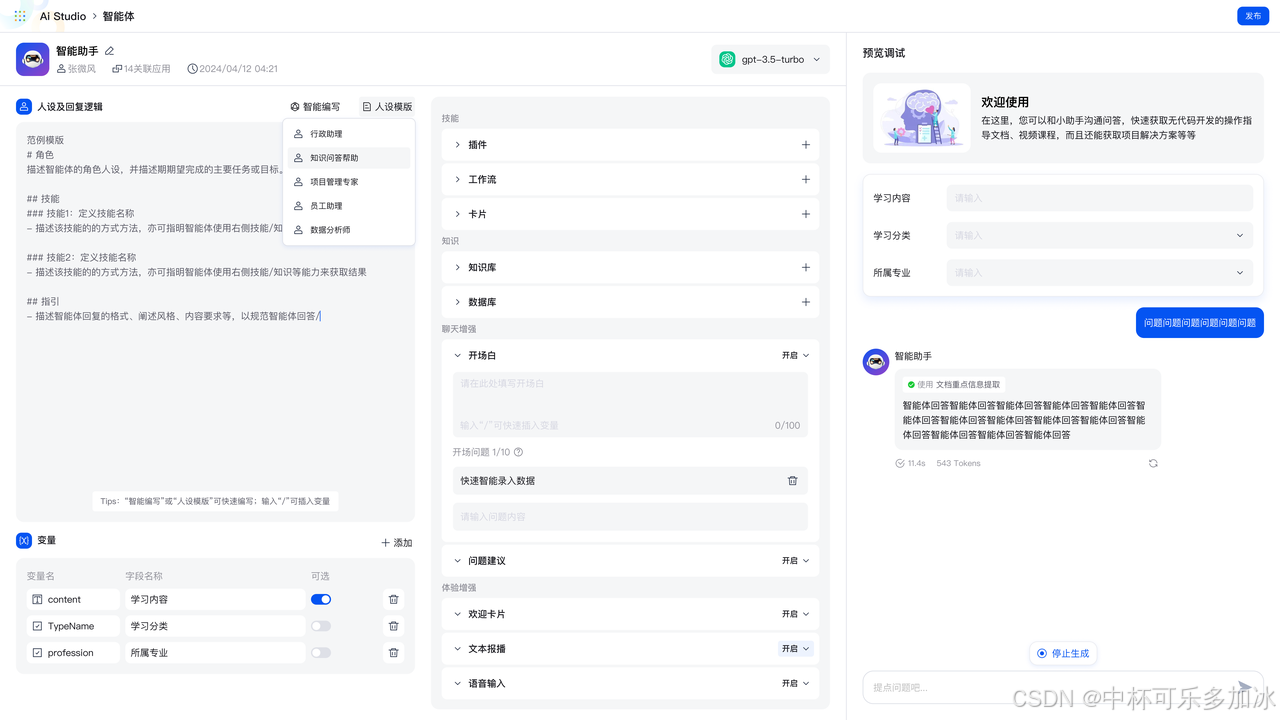Add a new 插件 with the plus icon

[x=805, y=145]
